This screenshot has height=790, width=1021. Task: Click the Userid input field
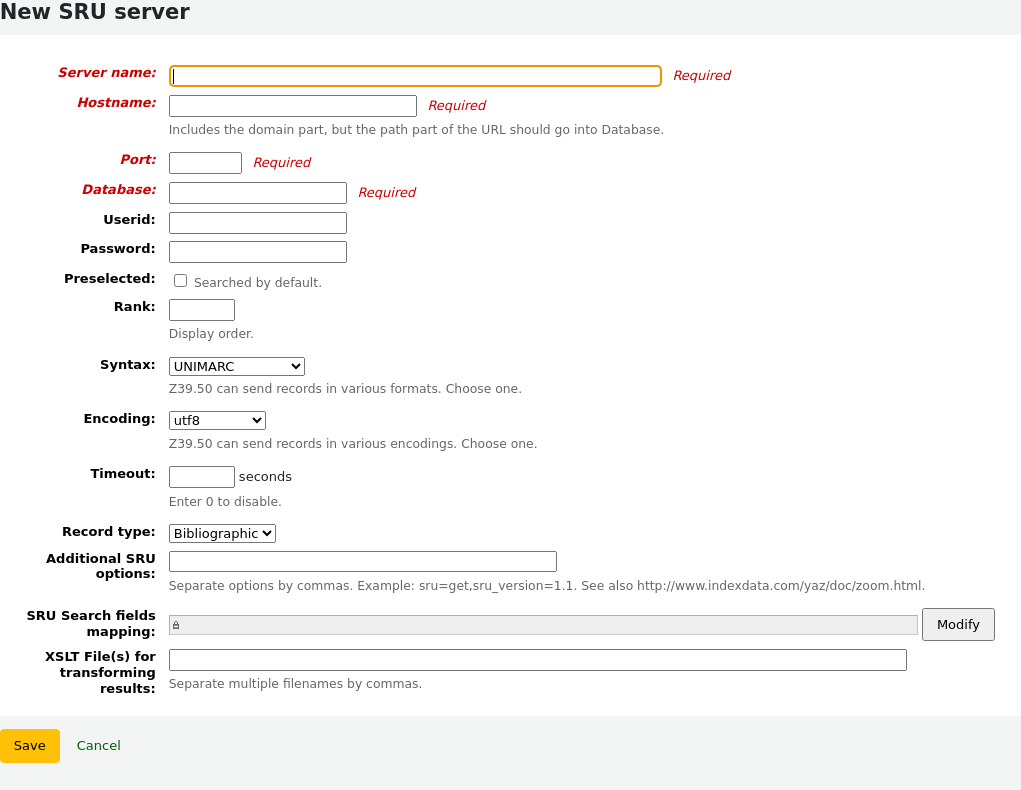coord(257,222)
